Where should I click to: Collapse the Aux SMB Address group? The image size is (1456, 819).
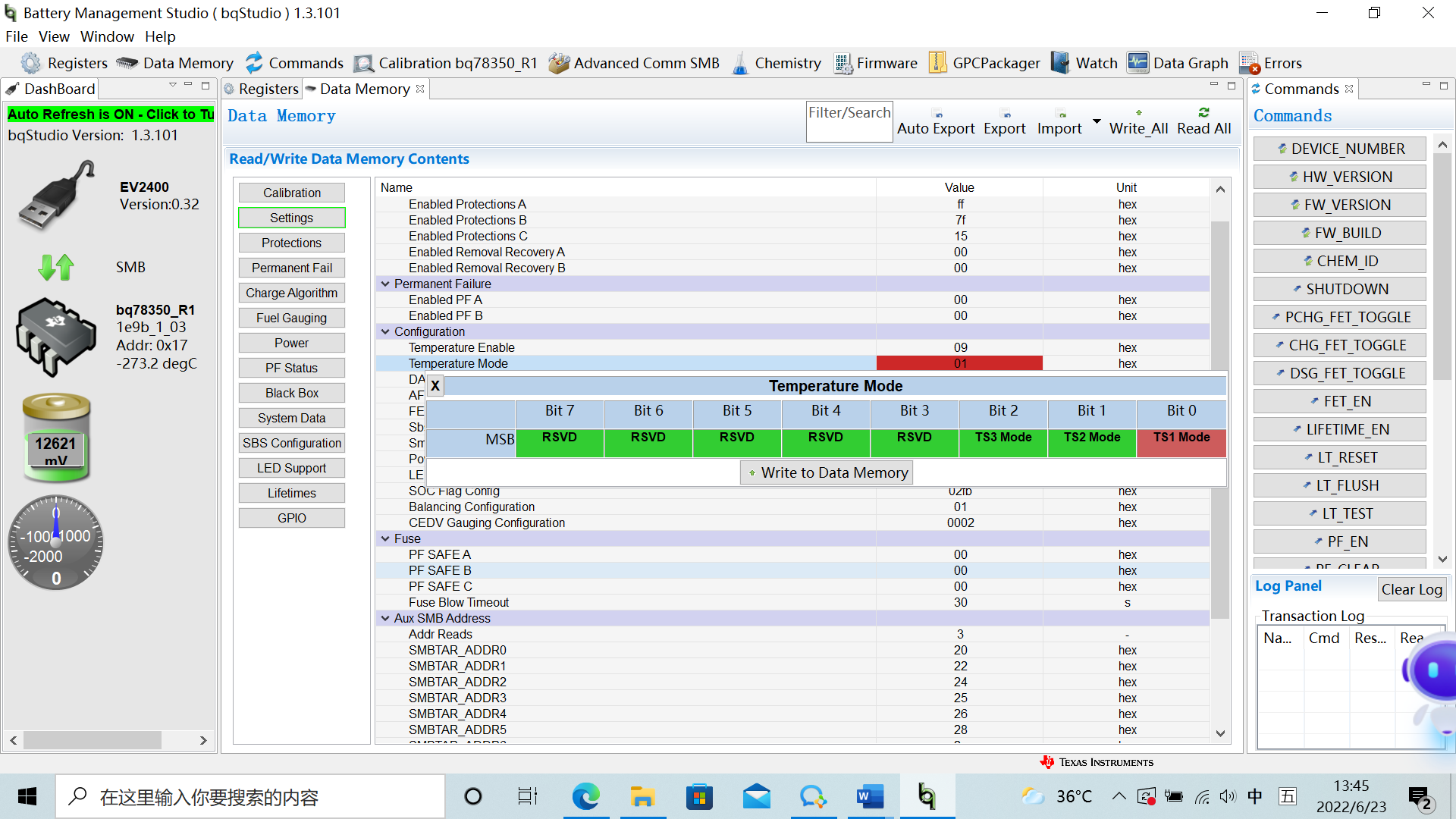pyautogui.click(x=385, y=618)
